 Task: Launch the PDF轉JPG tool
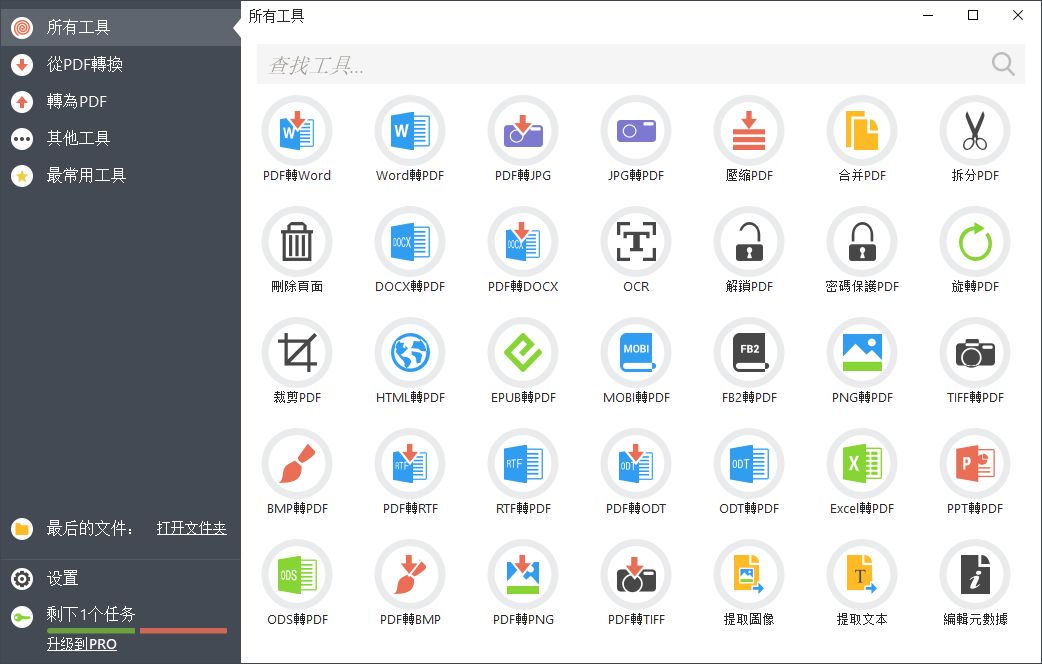click(522, 131)
